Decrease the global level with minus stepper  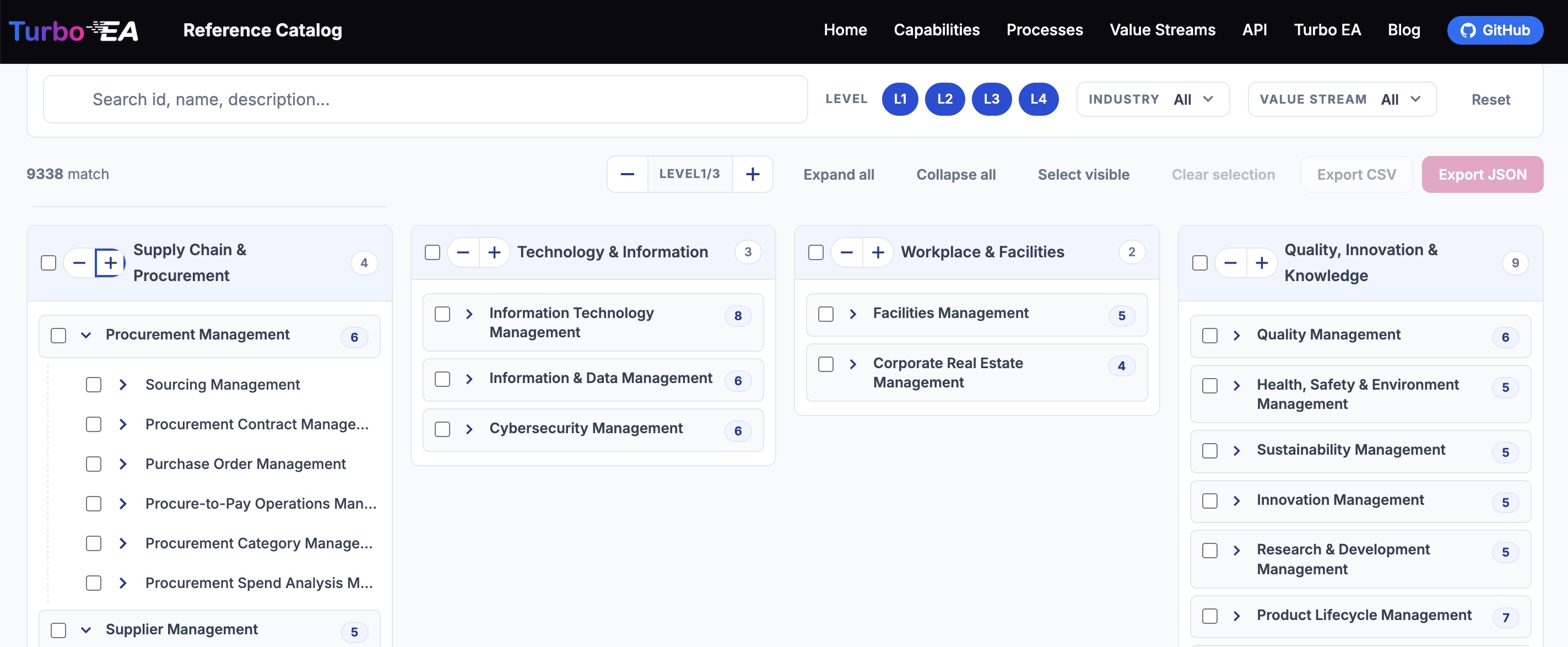(x=627, y=174)
